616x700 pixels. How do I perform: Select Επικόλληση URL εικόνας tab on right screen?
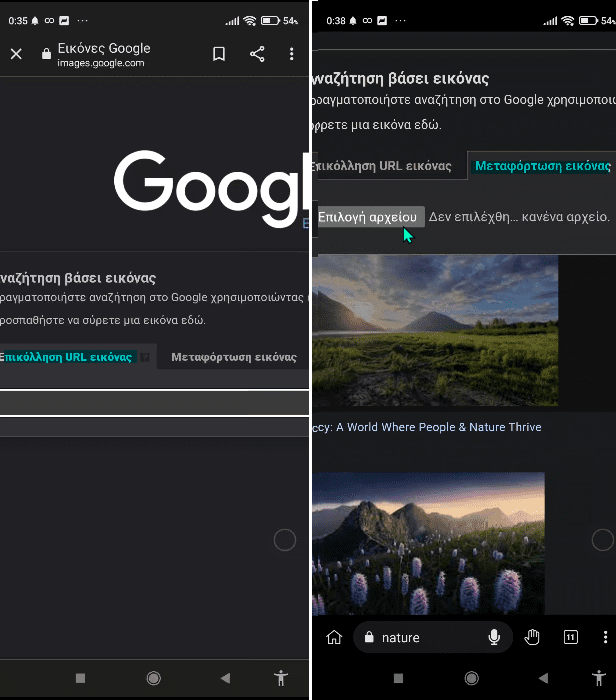(x=381, y=166)
